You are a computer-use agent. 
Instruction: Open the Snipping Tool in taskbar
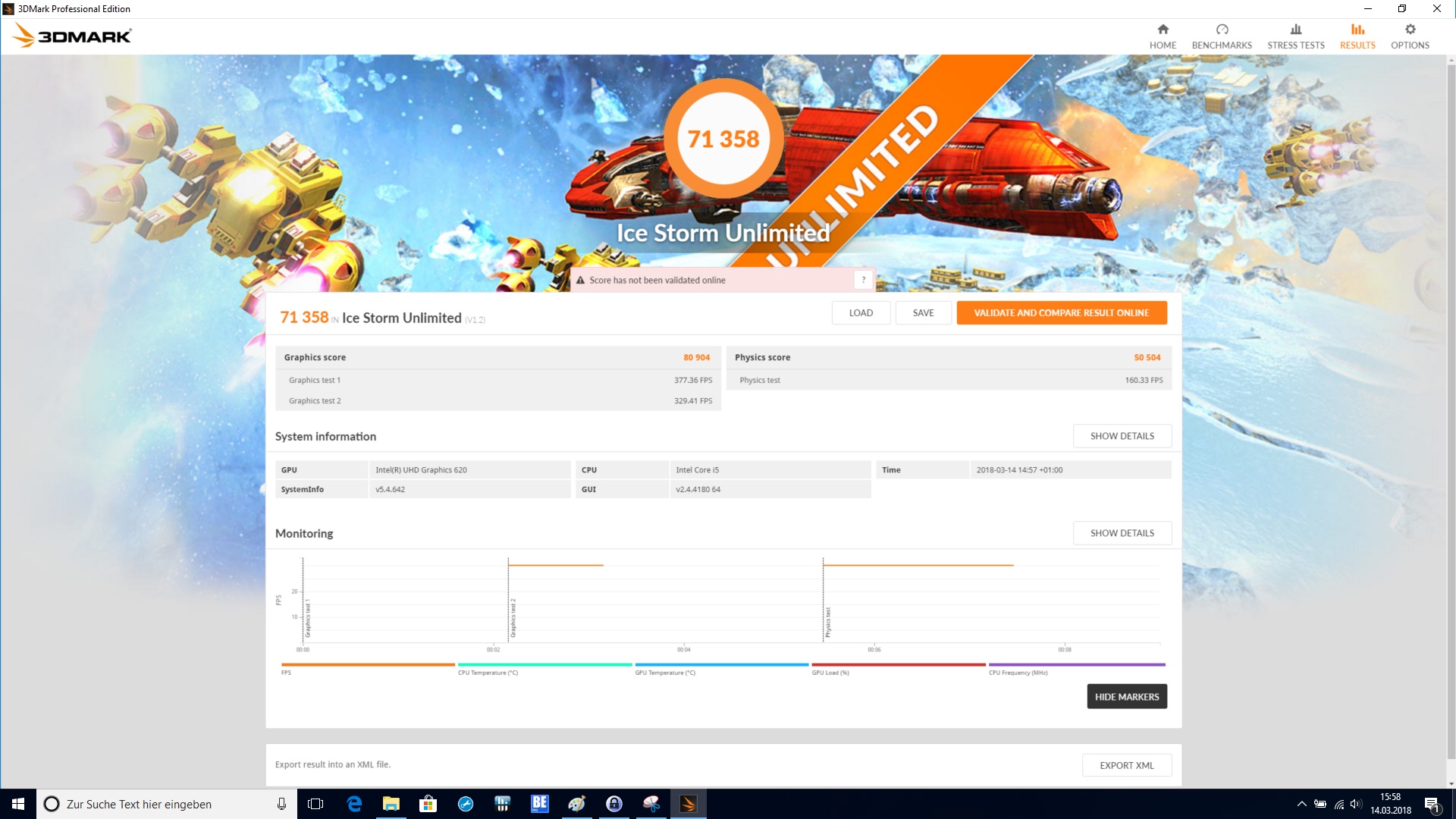651,804
